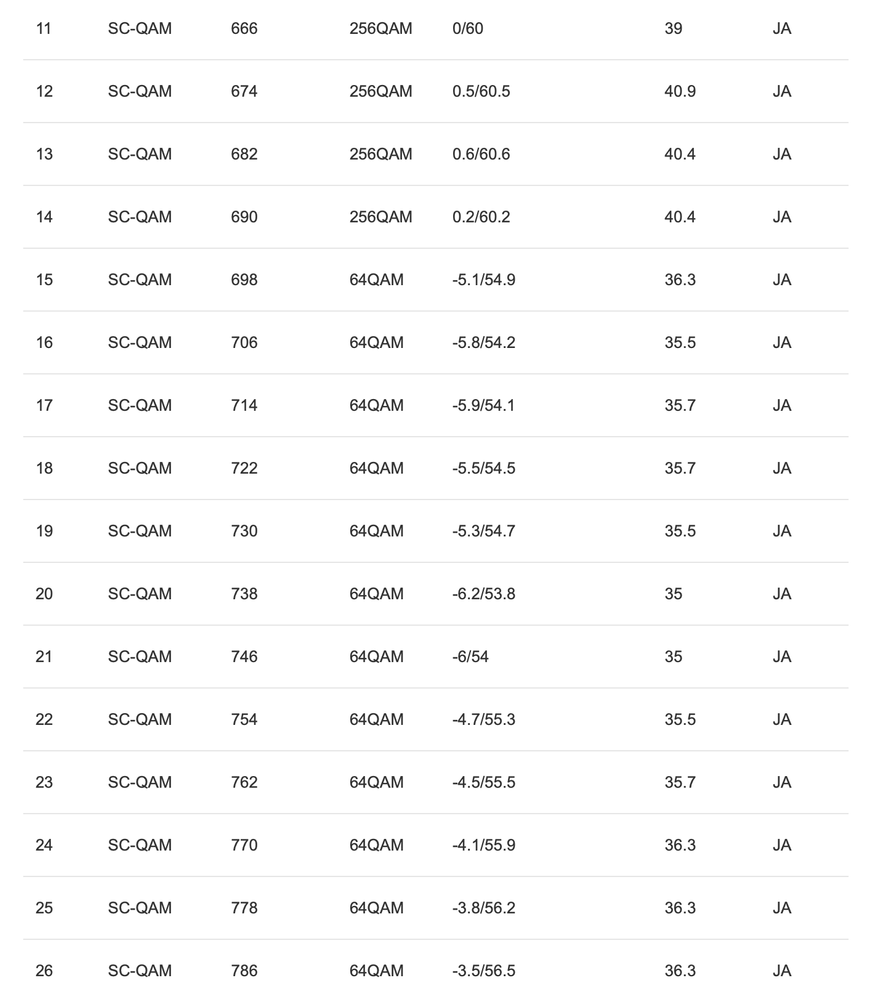The image size is (873, 999).
Task: Select SNR value 40.9 in row 12
Action: pyautogui.click(x=680, y=91)
